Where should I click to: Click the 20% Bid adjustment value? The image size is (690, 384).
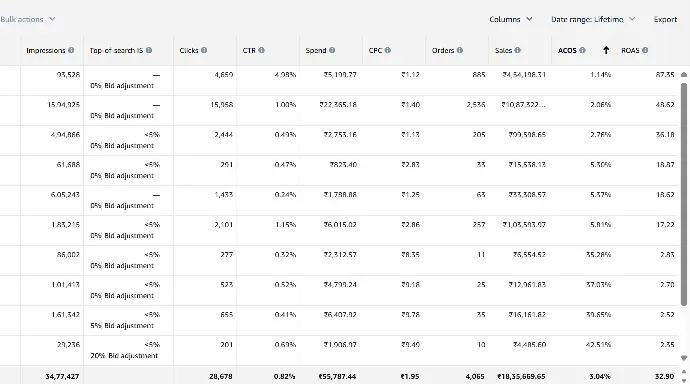click(124, 355)
